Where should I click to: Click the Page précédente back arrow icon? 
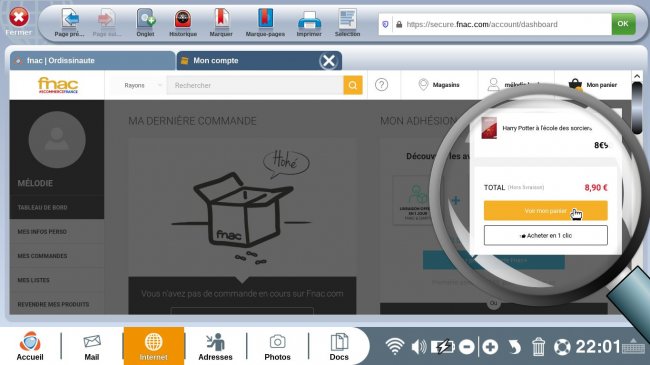[x=70, y=19]
